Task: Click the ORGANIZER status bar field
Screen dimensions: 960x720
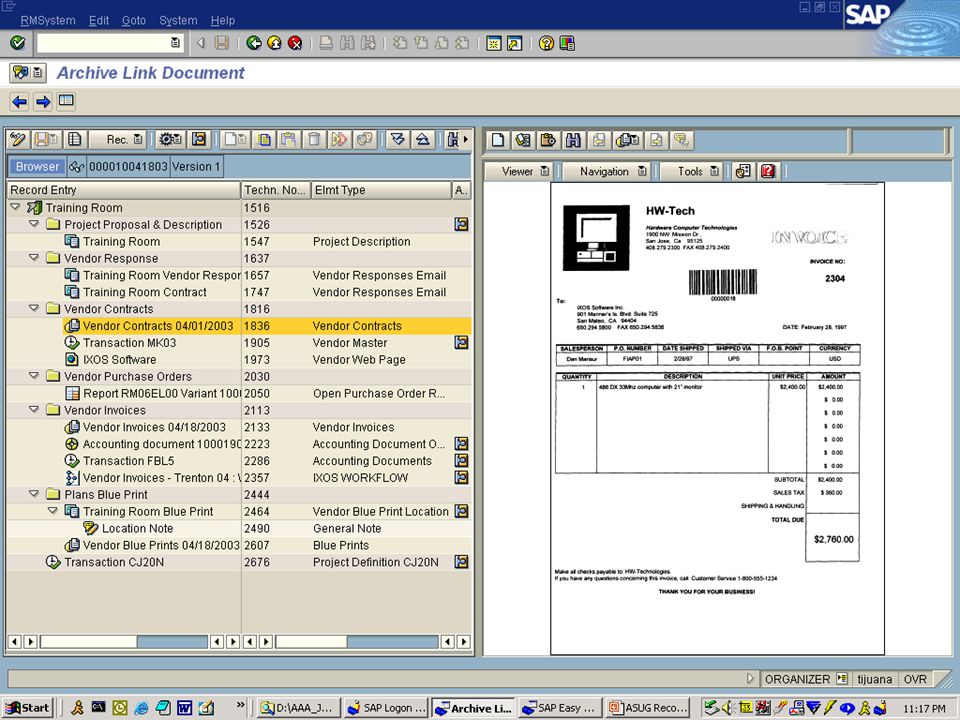Action: click(797, 679)
